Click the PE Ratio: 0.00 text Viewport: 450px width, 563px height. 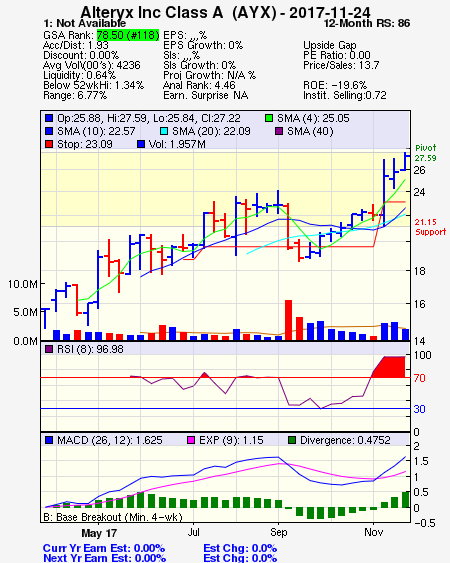pos(337,55)
